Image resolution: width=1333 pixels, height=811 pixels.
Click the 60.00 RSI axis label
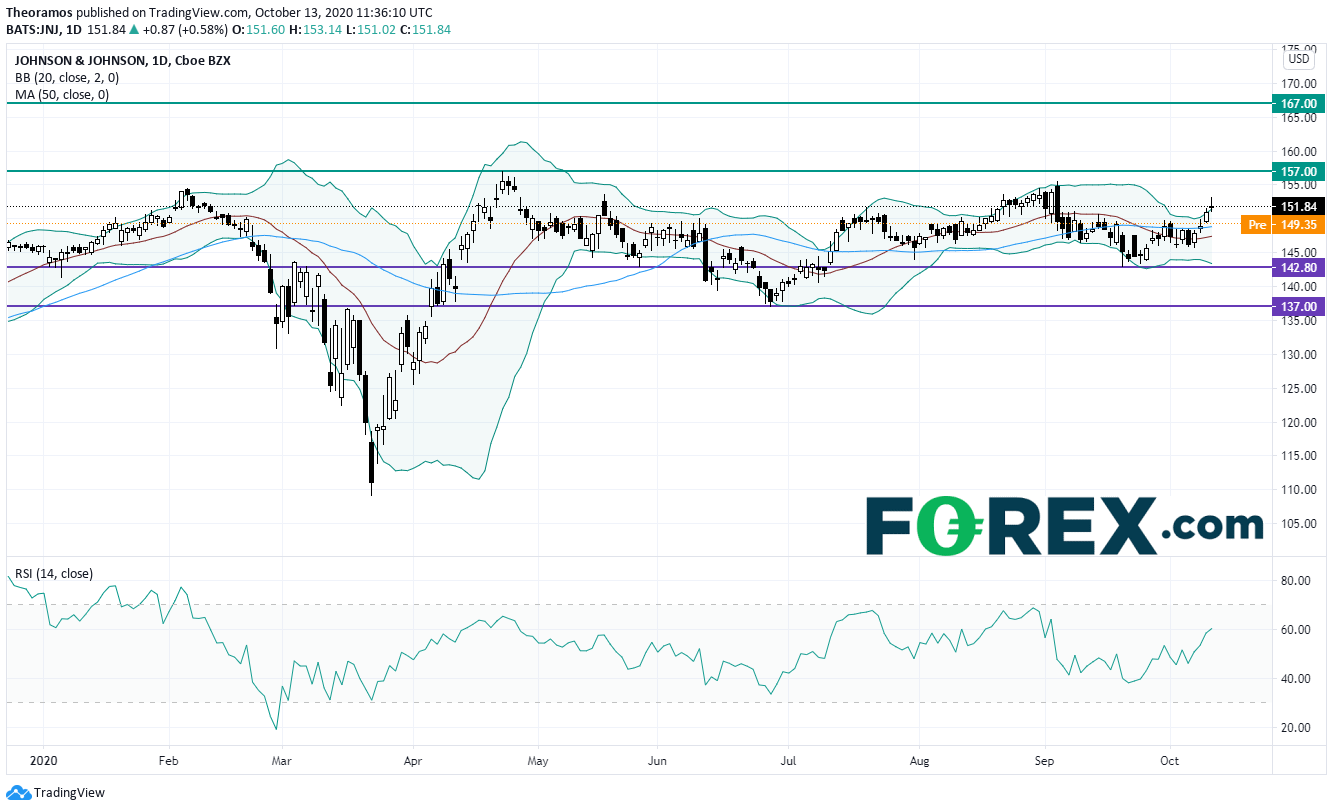point(1295,630)
